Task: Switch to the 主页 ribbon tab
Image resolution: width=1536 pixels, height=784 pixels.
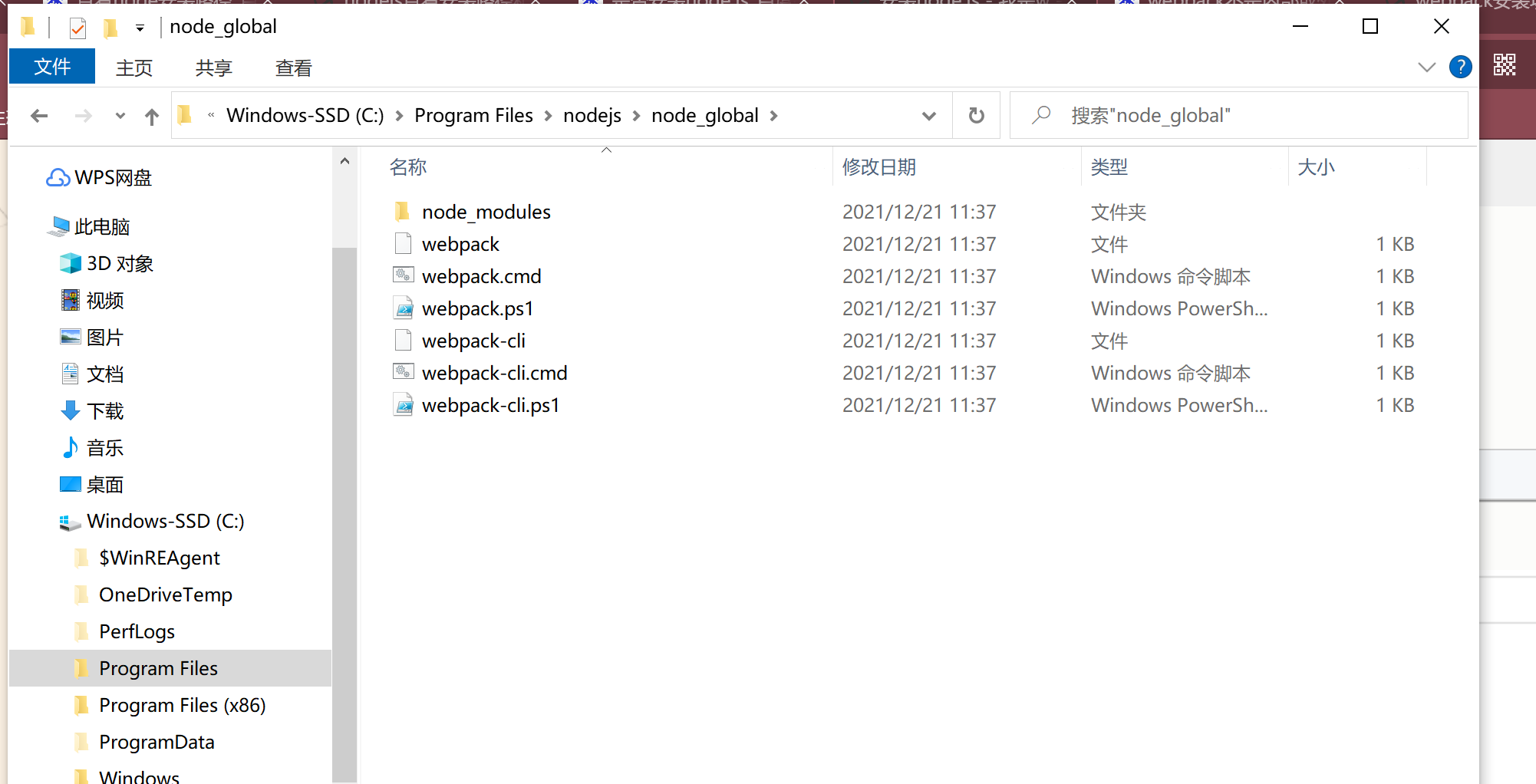Action: point(134,68)
